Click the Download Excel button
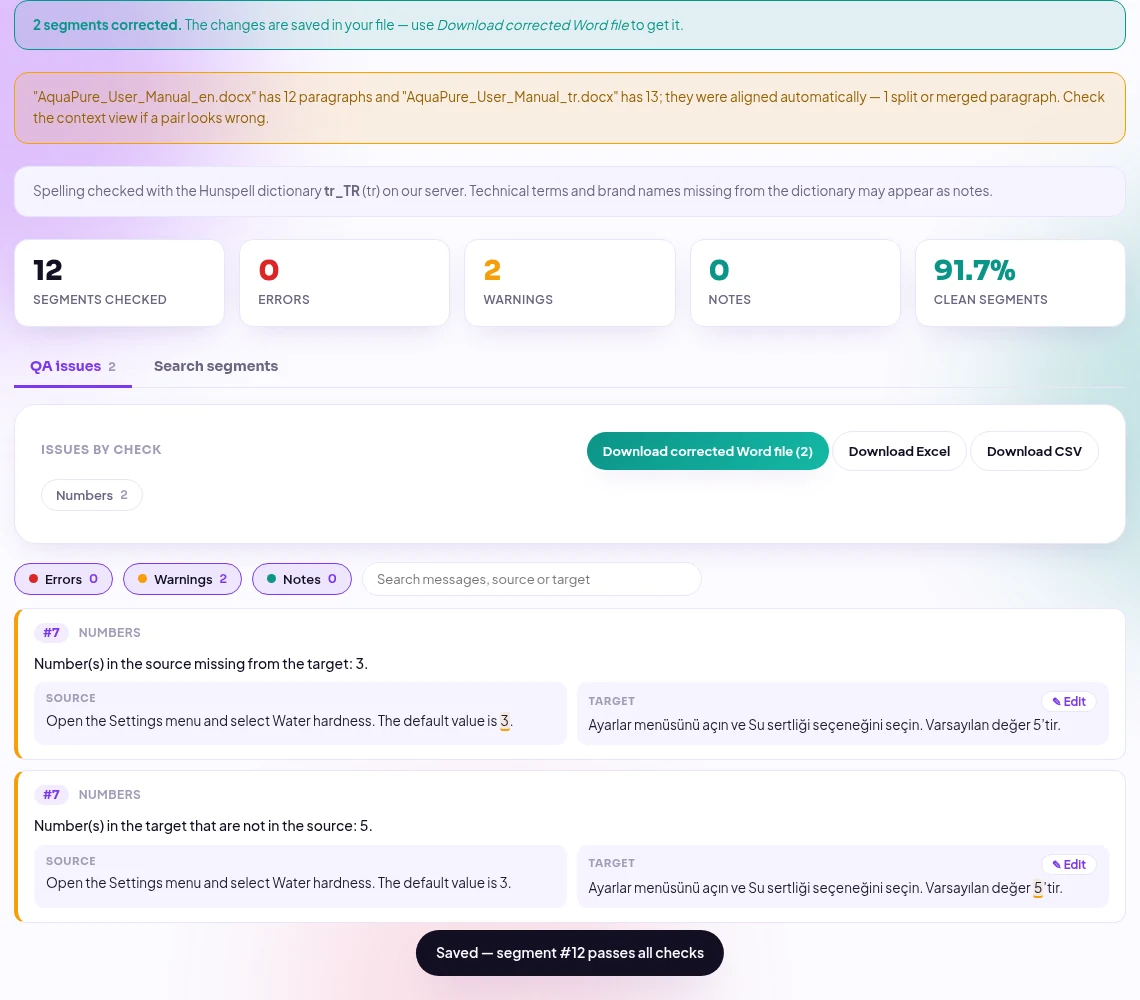This screenshot has width=1140, height=1000. (x=899, y=451)
